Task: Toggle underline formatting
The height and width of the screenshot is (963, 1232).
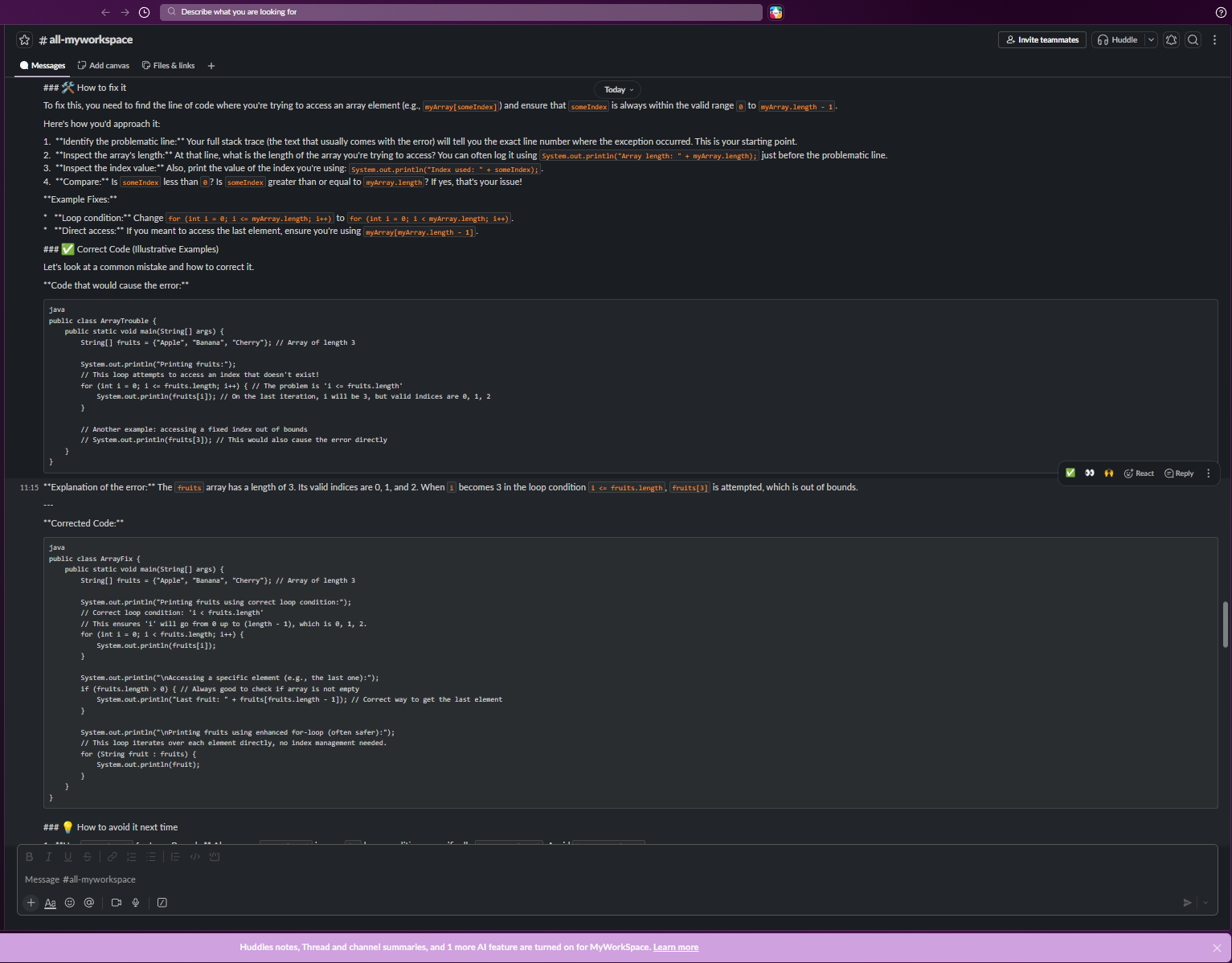Action: point(68,857)
